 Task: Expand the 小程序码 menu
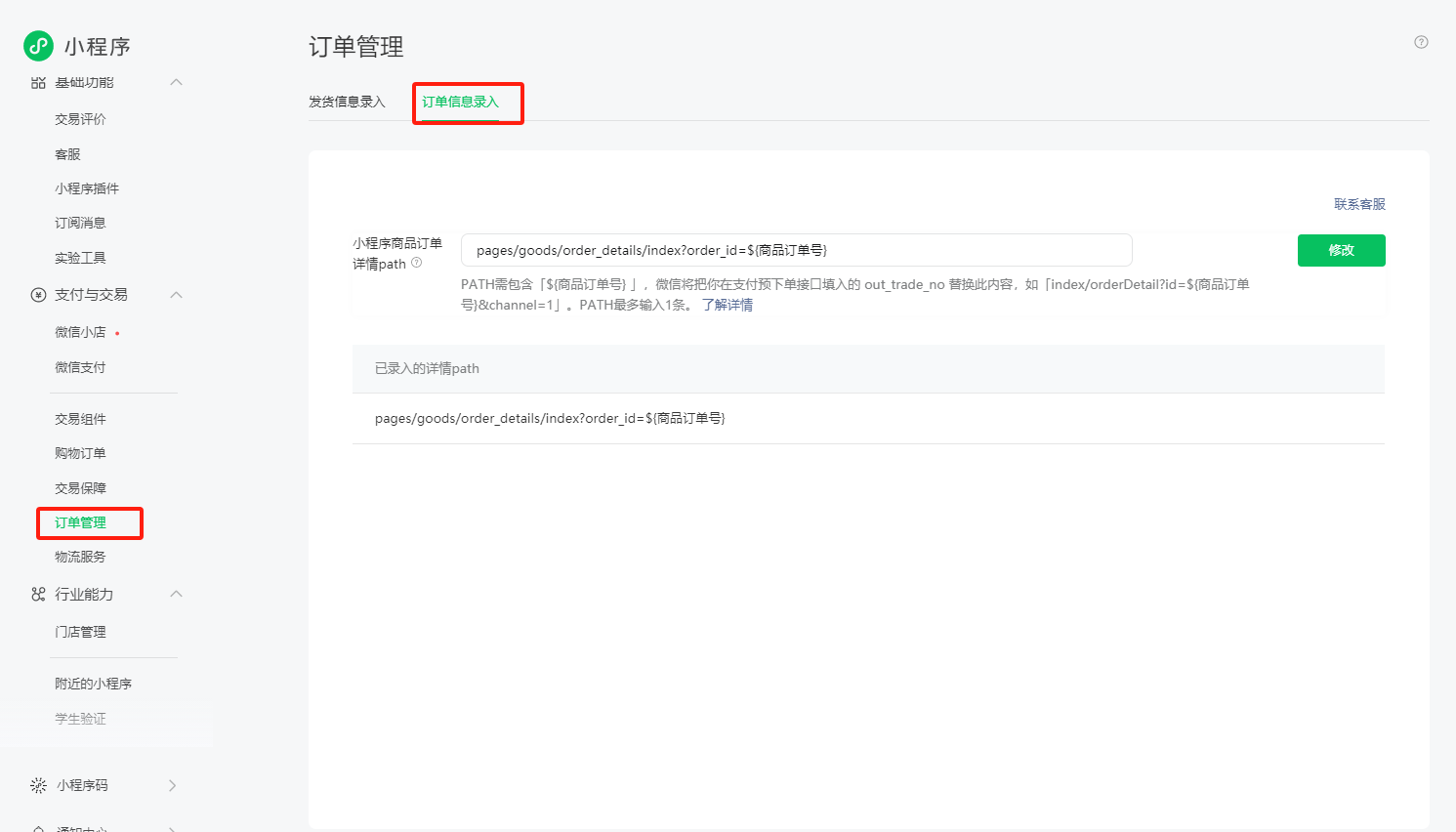pos(173,785)
